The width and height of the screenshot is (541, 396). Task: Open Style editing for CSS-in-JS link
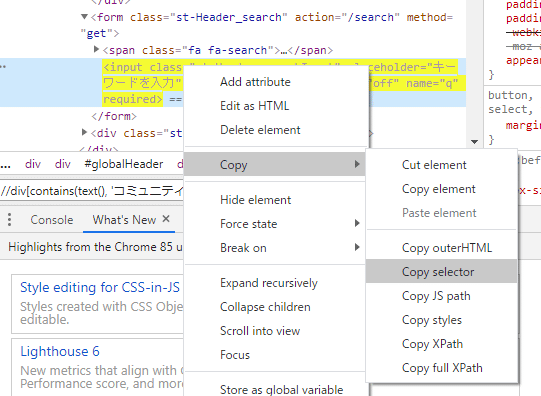click(100, 287)
